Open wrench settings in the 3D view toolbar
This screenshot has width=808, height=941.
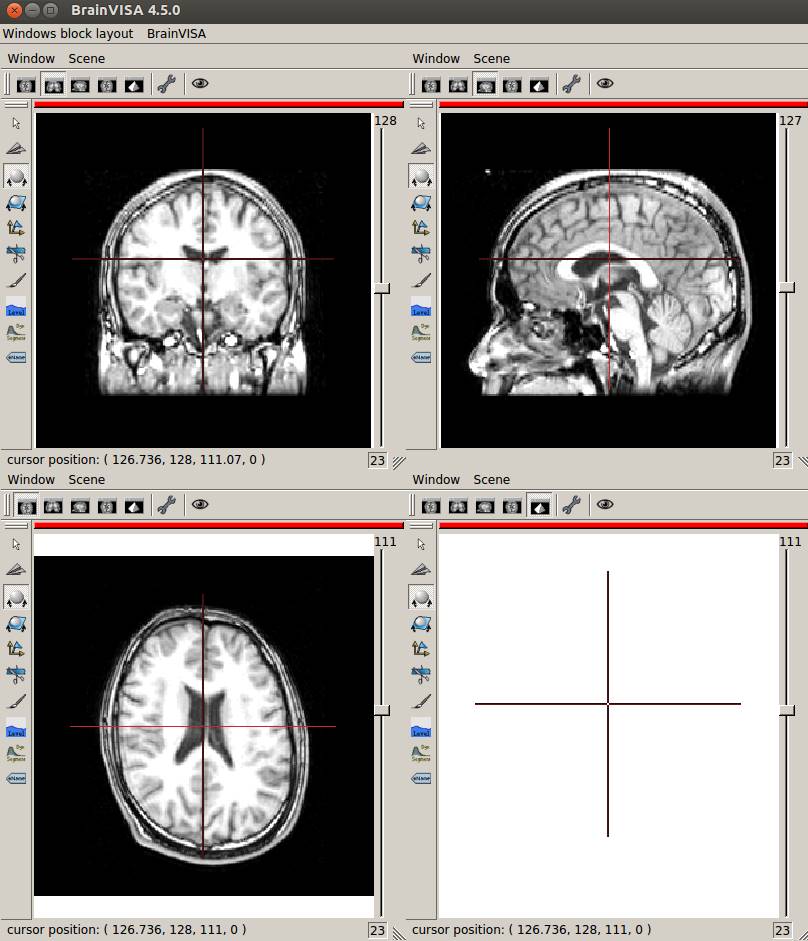[571, 506]
